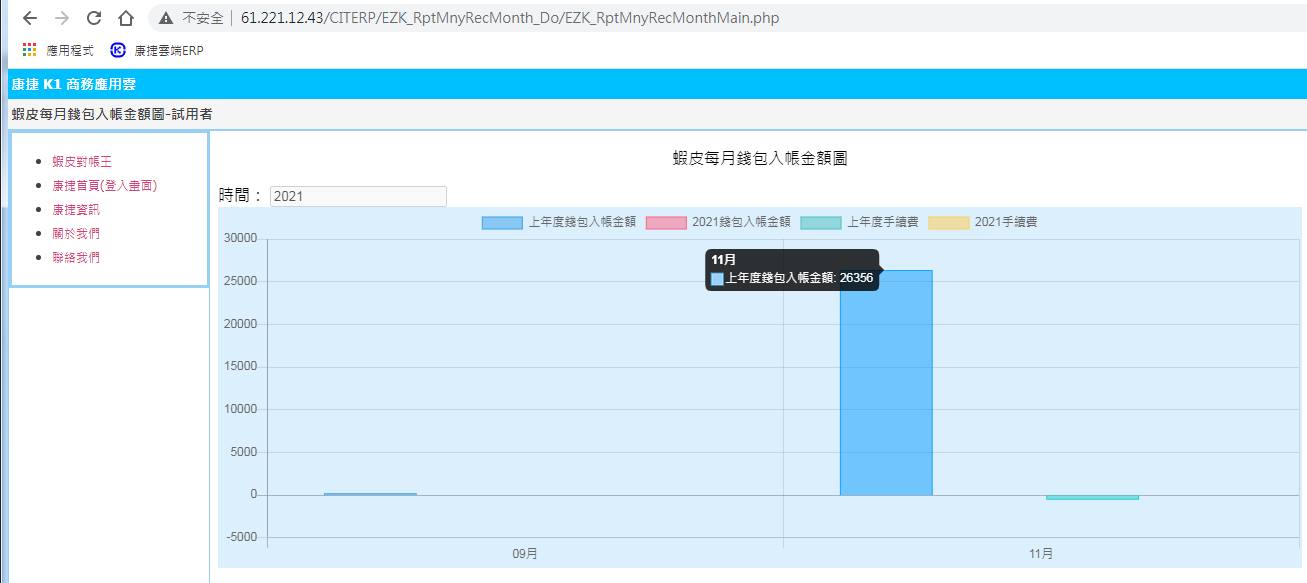Screen dimensions: 1307x583
Task: Toggle the 2021手續費 legend swatch
Action: tap(949, 222)
